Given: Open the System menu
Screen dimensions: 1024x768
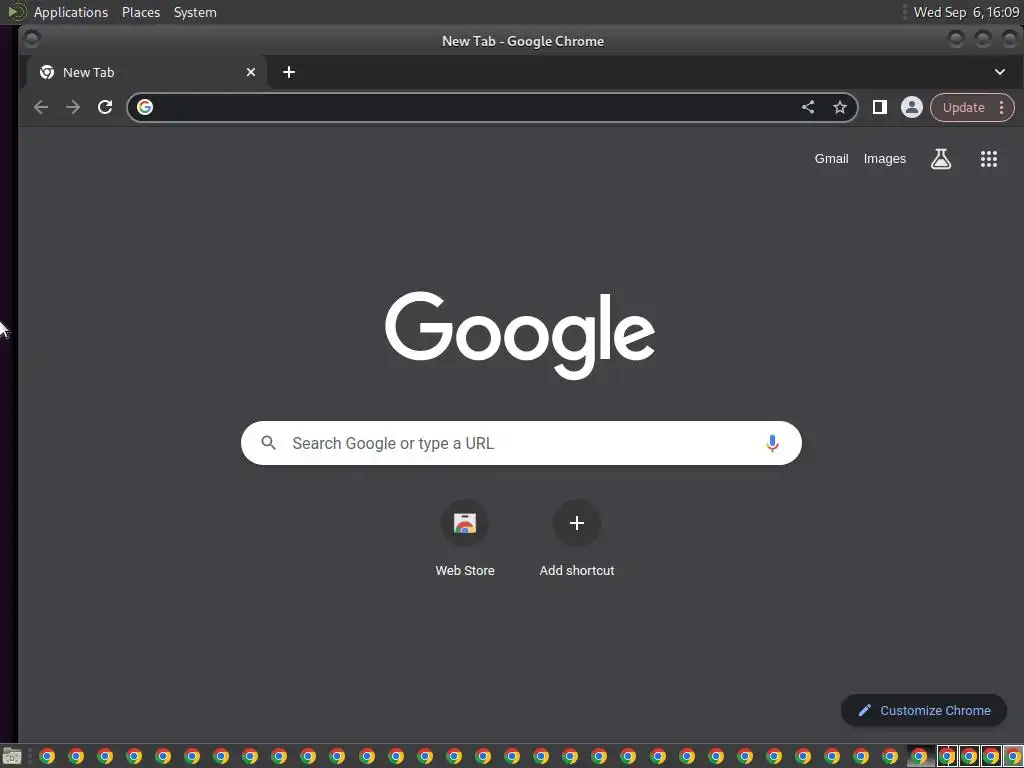Looking at the screenshot, I should (x=195, y=12).
